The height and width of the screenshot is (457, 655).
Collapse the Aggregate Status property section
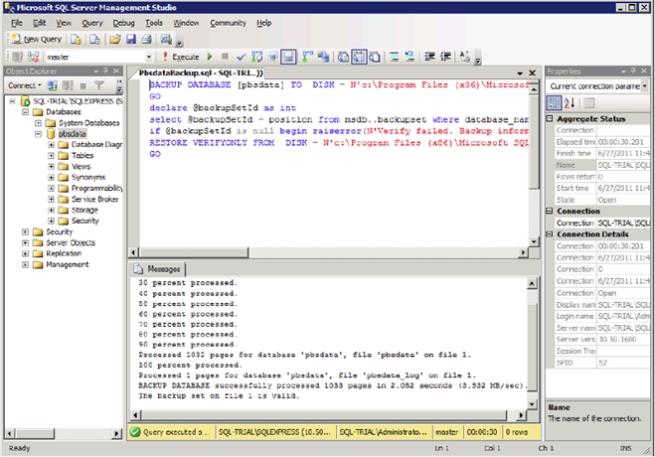(x=551, y=119)
